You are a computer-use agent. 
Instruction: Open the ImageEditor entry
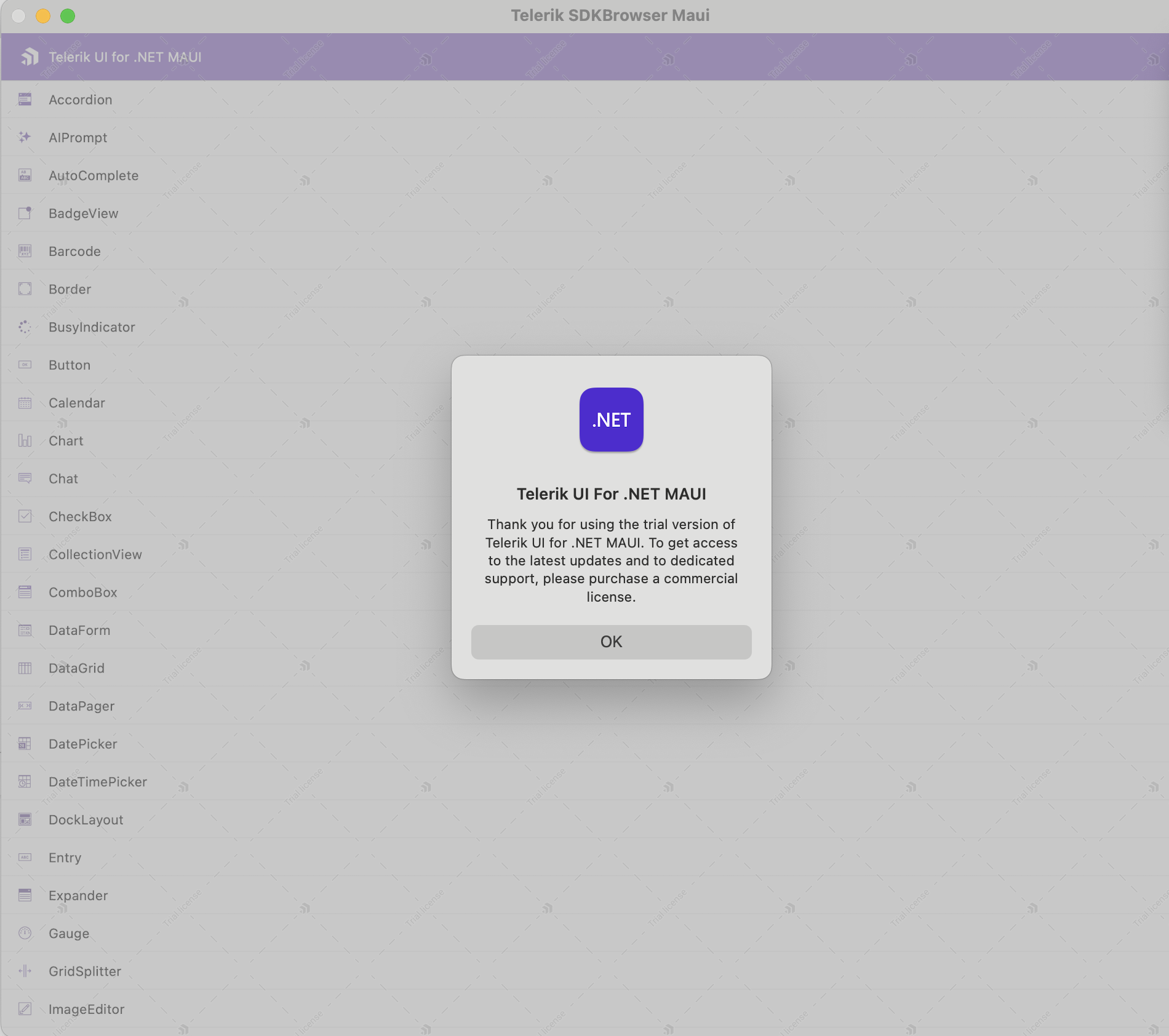pyautogui.click(x=86, y=1010)
